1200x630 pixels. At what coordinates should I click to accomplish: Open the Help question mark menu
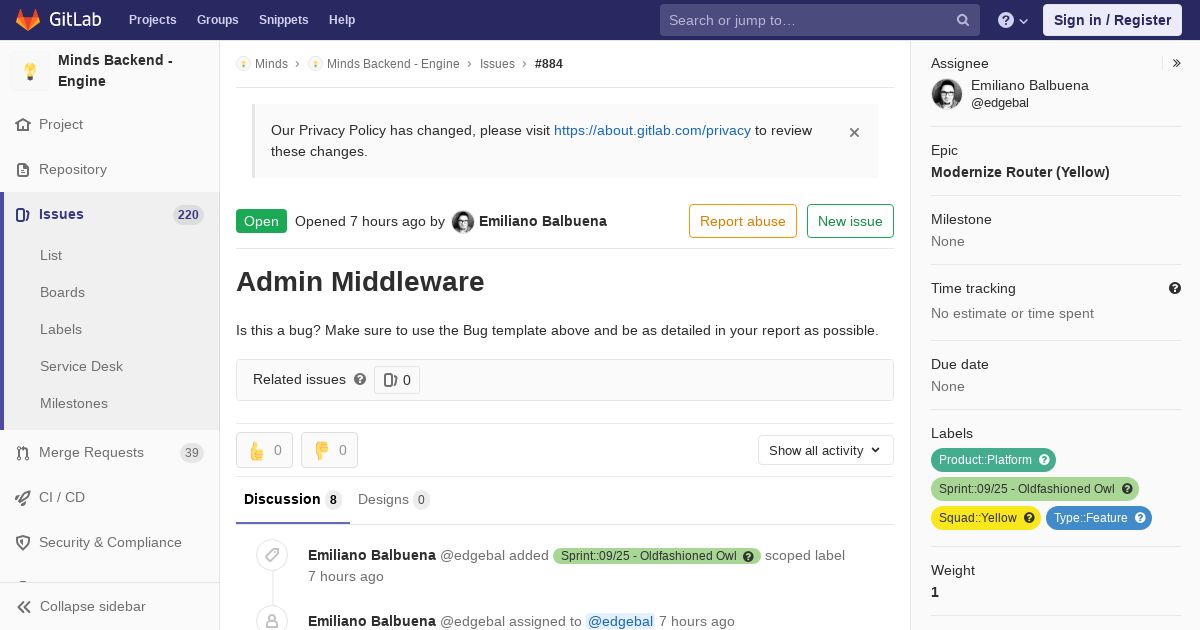pyautogui.click(x=1013, y=20)
